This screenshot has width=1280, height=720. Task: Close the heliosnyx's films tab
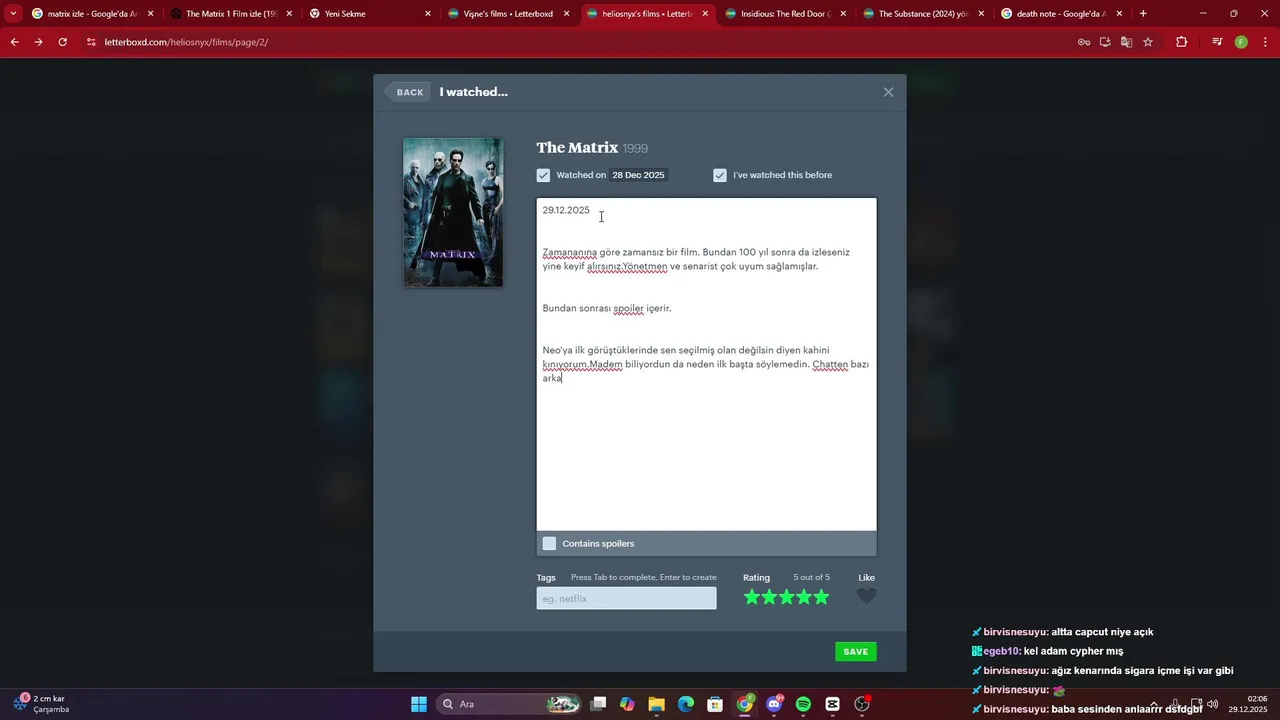pyautogui.click(x=705, y=14)
